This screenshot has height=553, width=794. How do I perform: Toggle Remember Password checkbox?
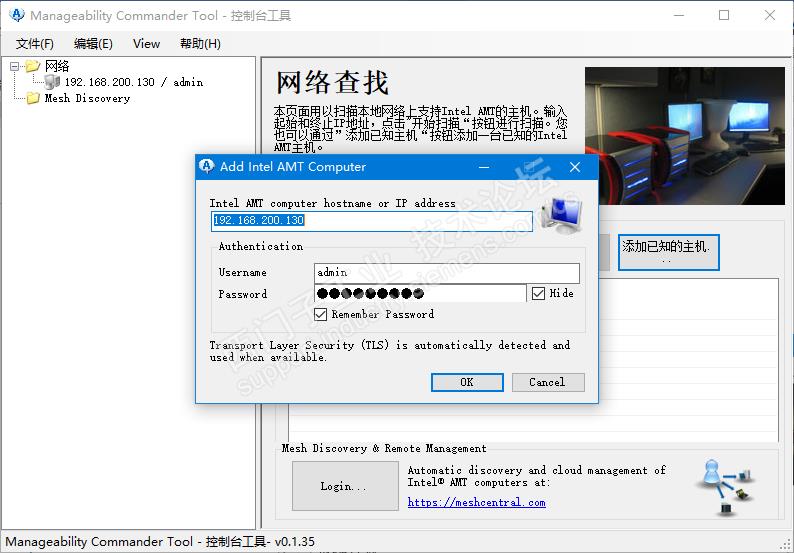point(320,314)
